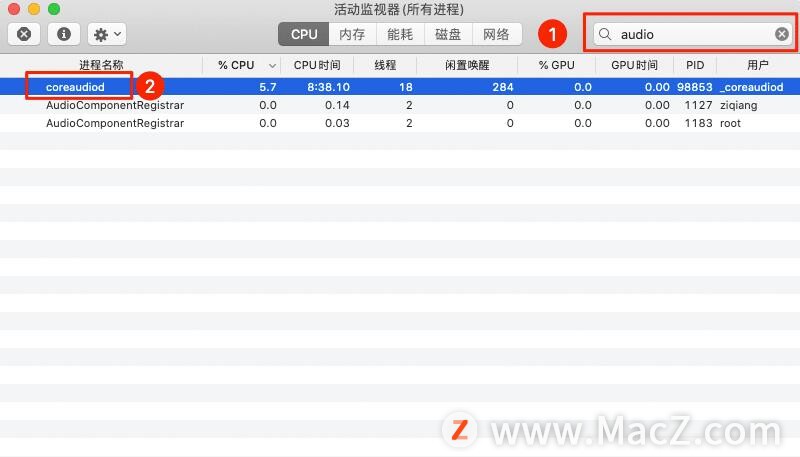Click the quit process (X) toolbar icon
This screenshot has height=457, width=800.
(24, 34)
